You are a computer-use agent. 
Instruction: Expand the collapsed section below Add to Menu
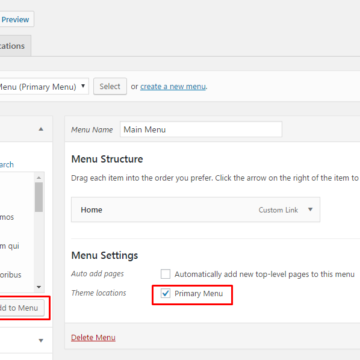pyautogui.click(x=41, y=340)
